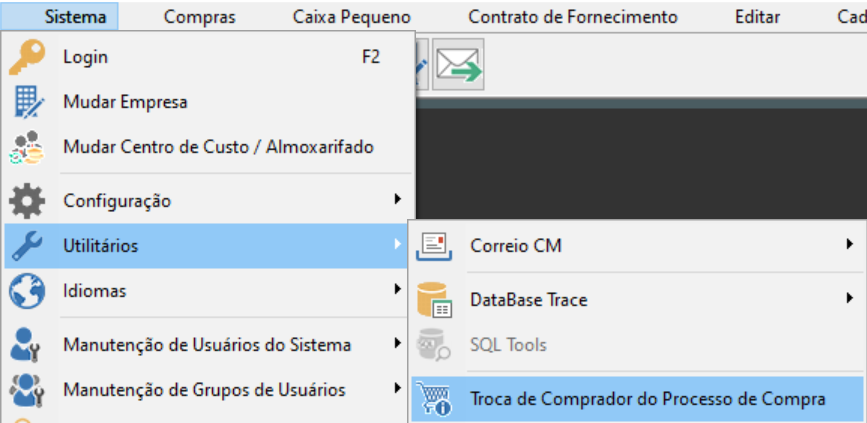Screen dimensions: 867x423
Task: Click the wrench icon beside Utilitários
Action: pyautogui.click(x=27, y=246)
